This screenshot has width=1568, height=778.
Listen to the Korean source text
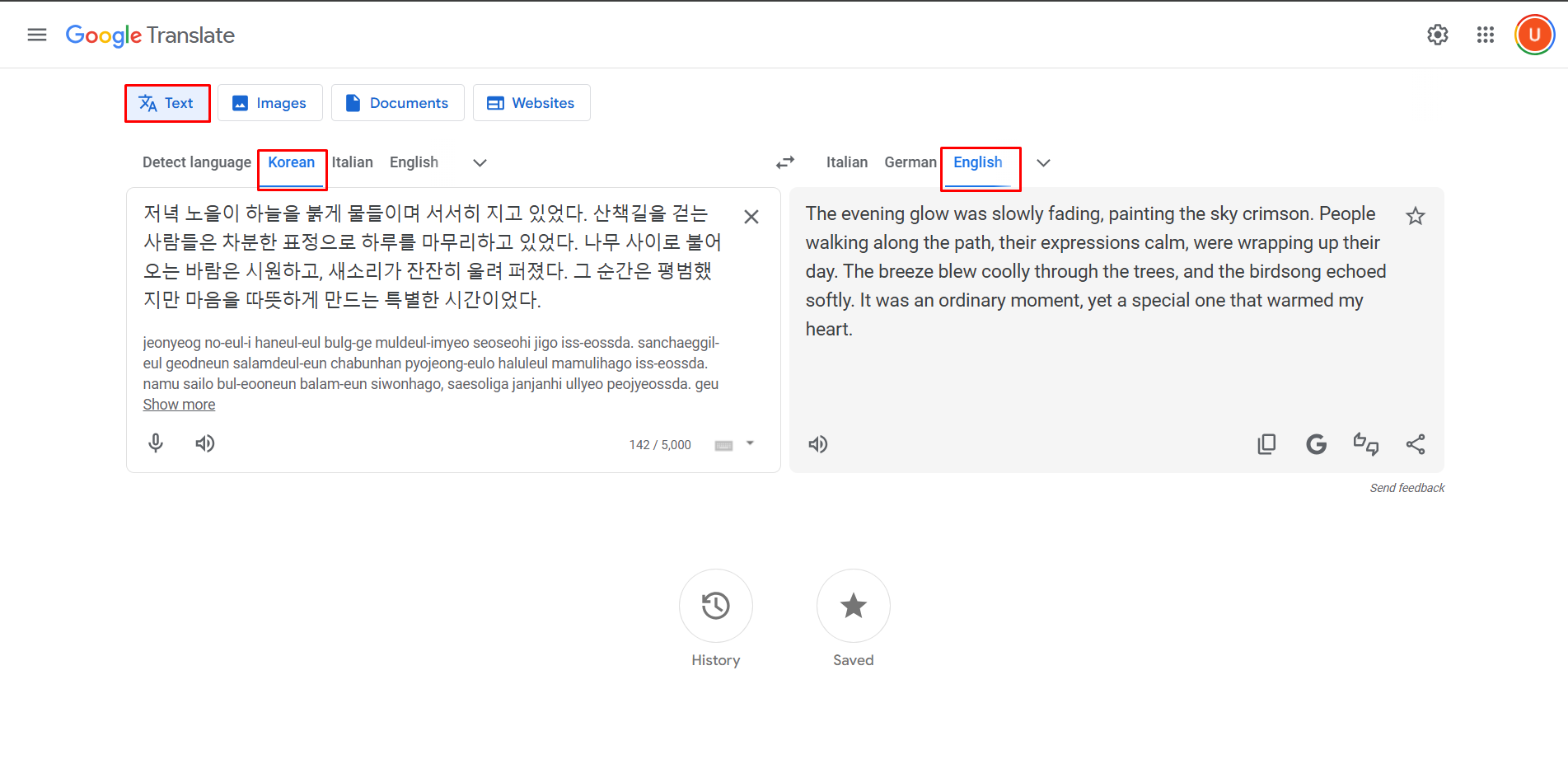pos(205,443)
